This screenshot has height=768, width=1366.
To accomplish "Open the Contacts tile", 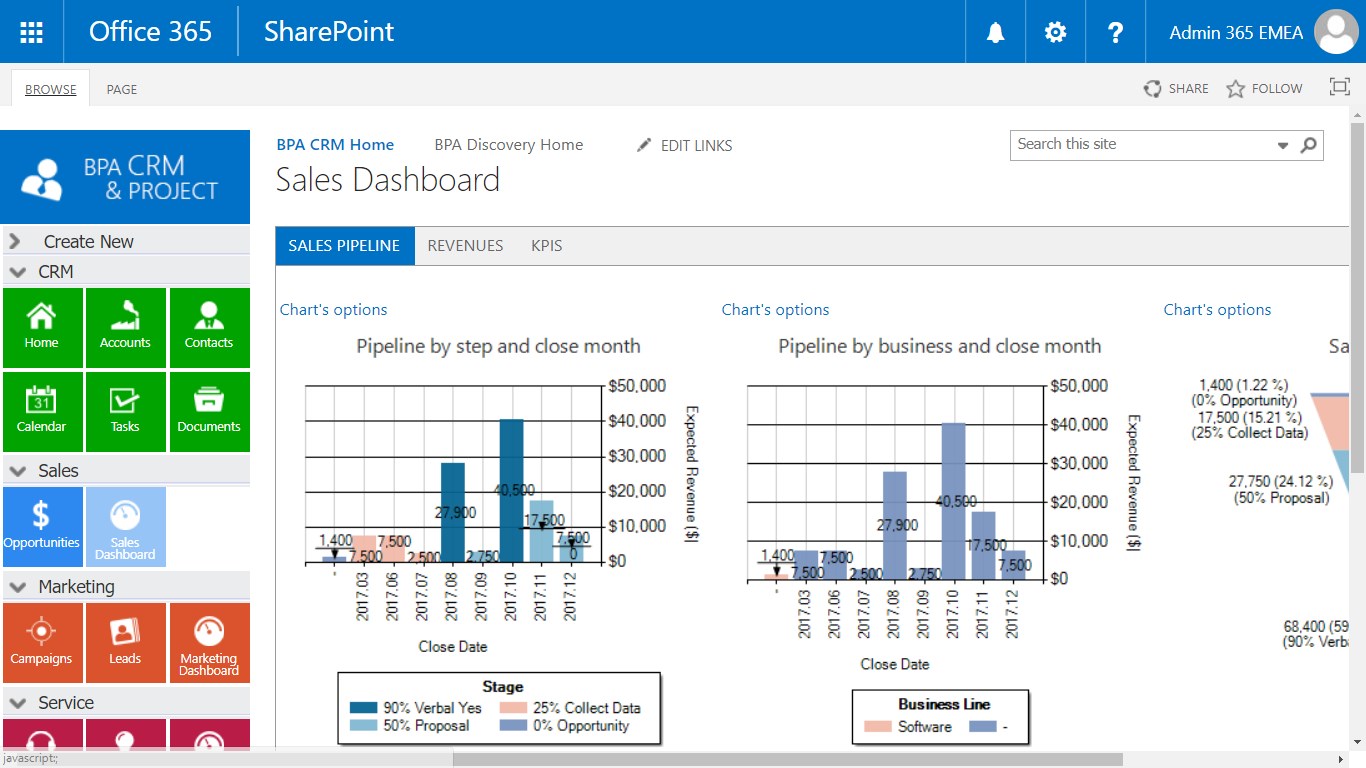I will coord(209,328).
